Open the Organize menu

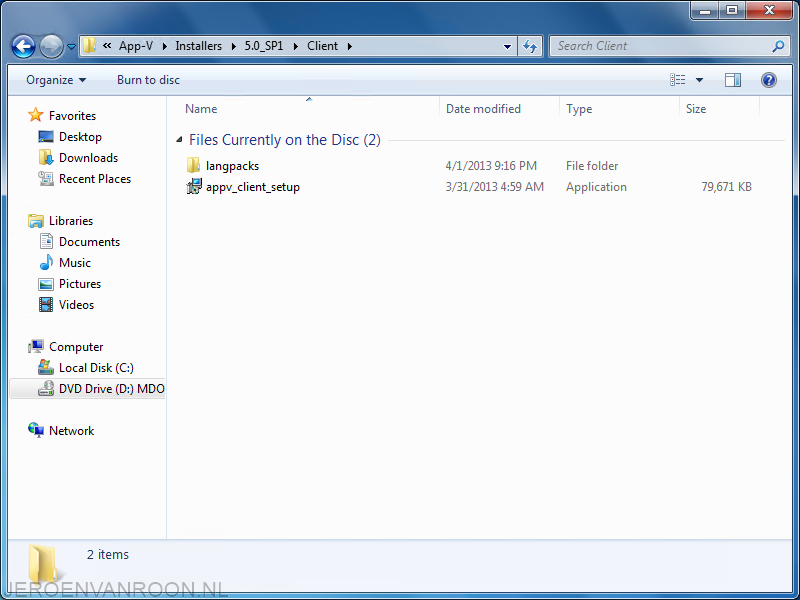point(56,80)
